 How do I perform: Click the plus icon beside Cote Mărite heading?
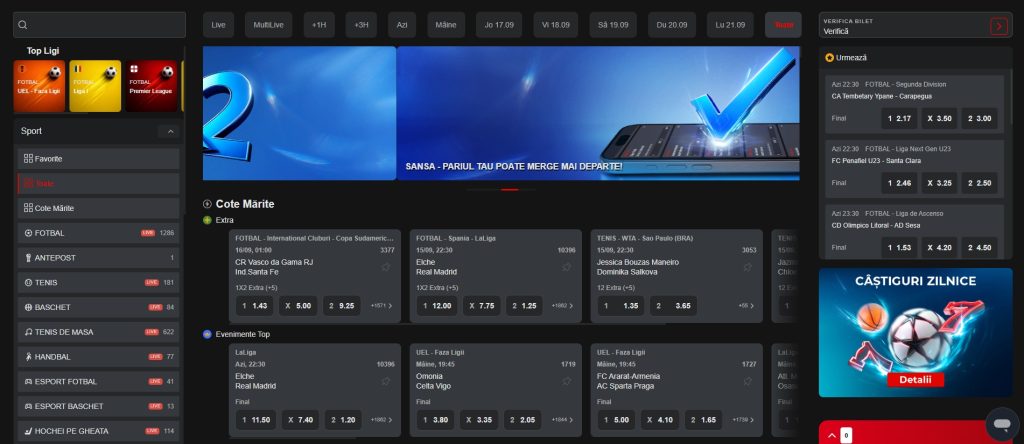[208, 204]
